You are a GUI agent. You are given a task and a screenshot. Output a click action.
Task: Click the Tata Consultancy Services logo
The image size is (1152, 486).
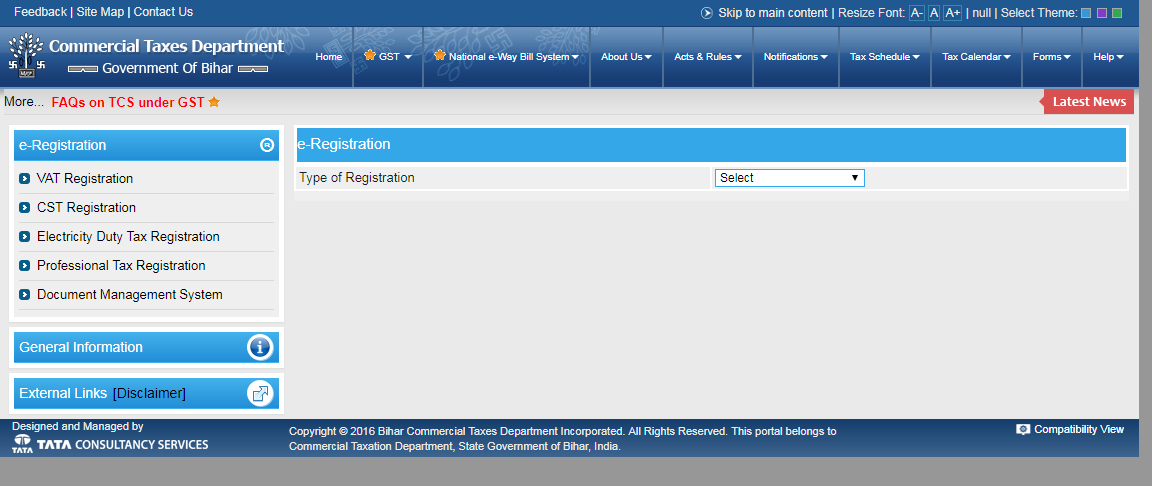pyautogui.click(x=110, y=443)
